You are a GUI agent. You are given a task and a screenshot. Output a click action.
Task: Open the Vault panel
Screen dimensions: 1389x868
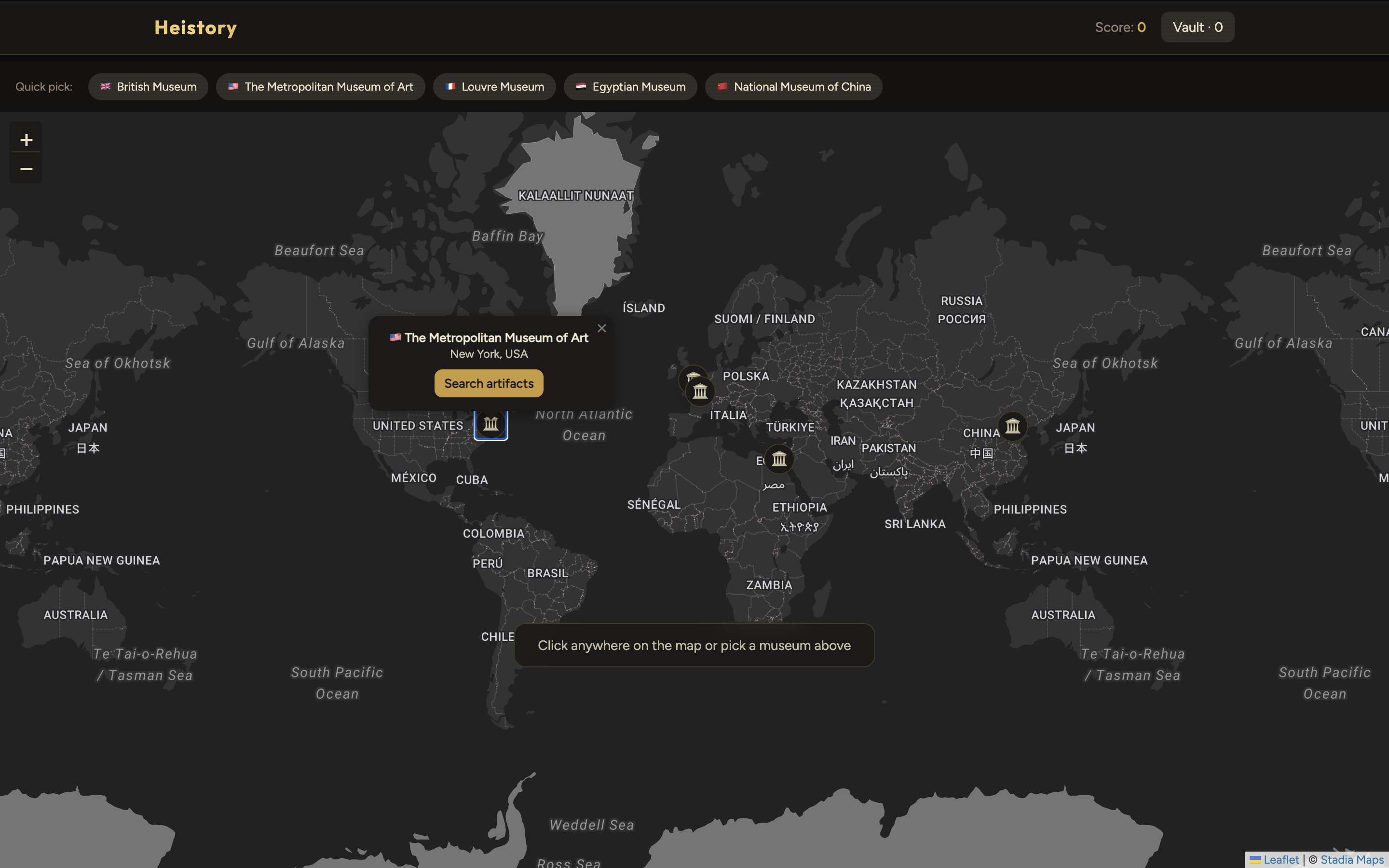click(1198, 27)
